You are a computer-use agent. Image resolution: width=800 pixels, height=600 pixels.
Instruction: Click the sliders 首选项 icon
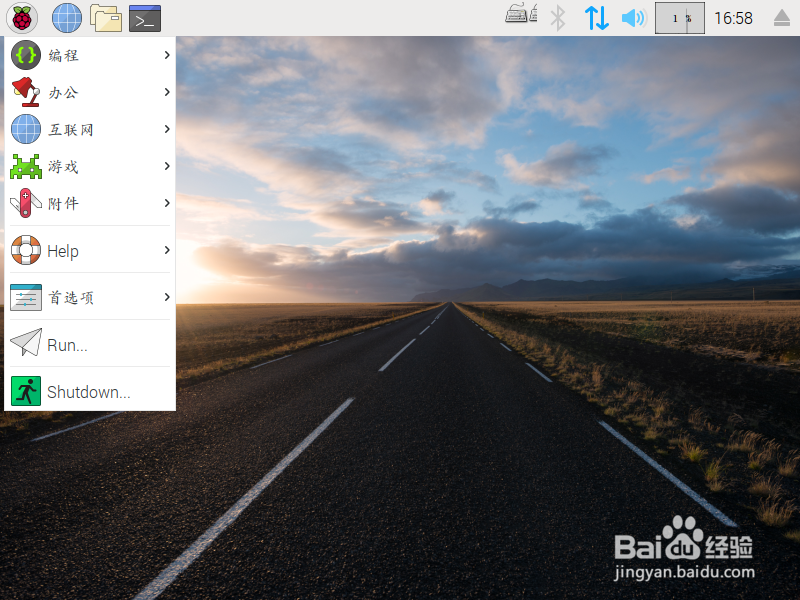[x=26, y=297]
